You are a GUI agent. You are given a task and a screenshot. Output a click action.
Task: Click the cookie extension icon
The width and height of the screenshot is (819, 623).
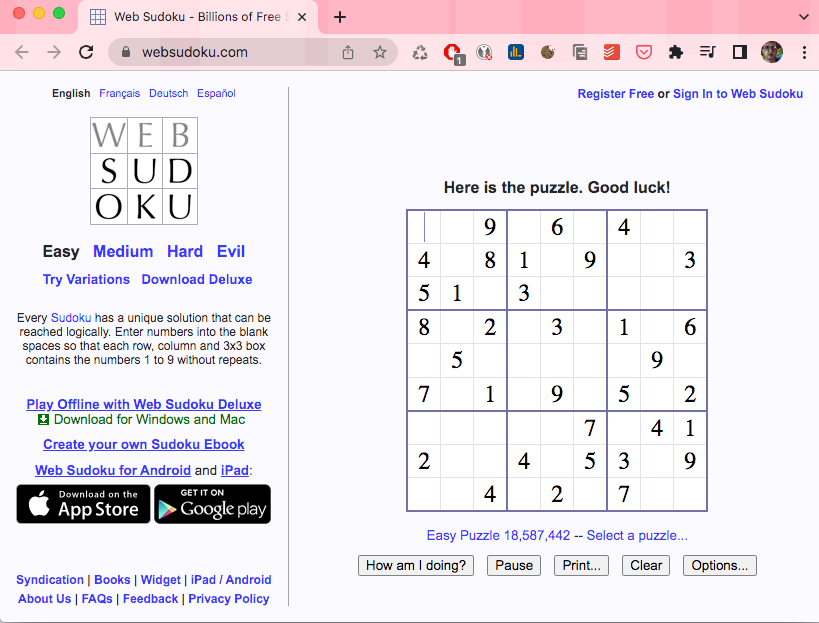click(548, 52)
